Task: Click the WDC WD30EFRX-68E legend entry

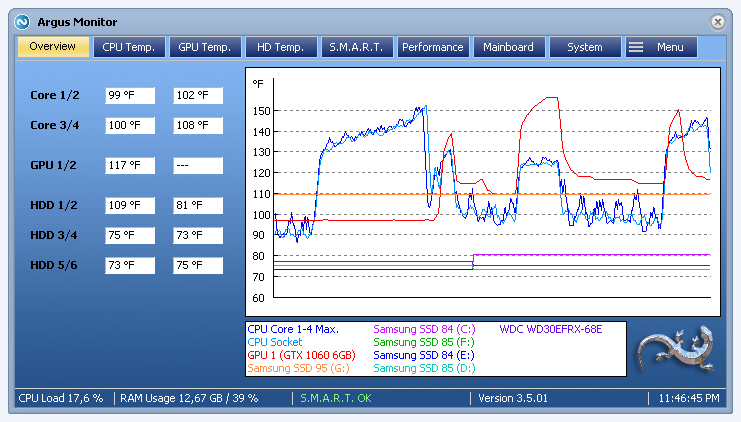Action: click(x=551, y=329)
